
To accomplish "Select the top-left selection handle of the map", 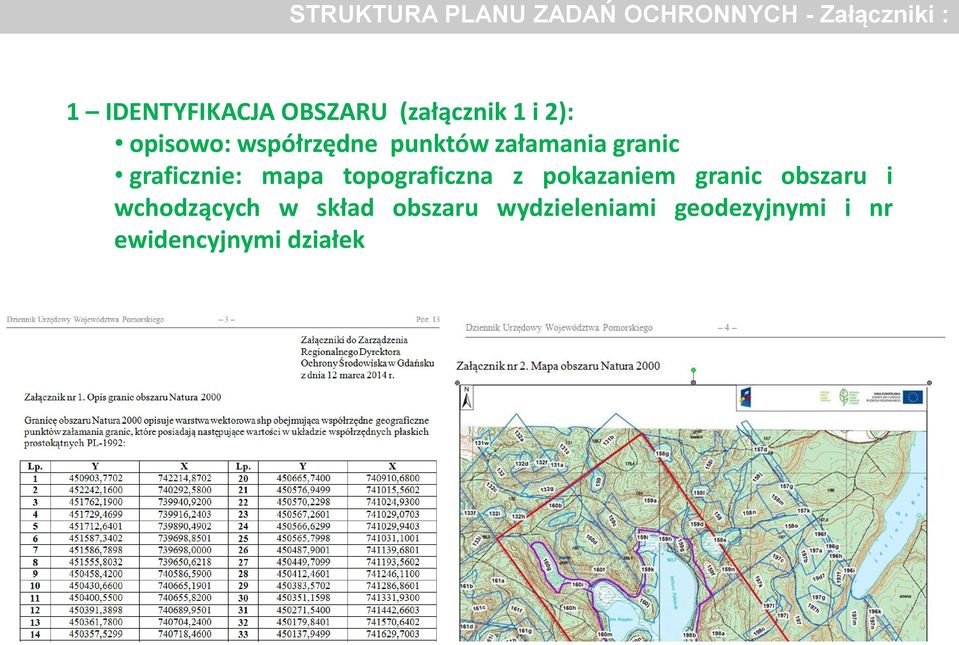I will click(x=457, y=383).
